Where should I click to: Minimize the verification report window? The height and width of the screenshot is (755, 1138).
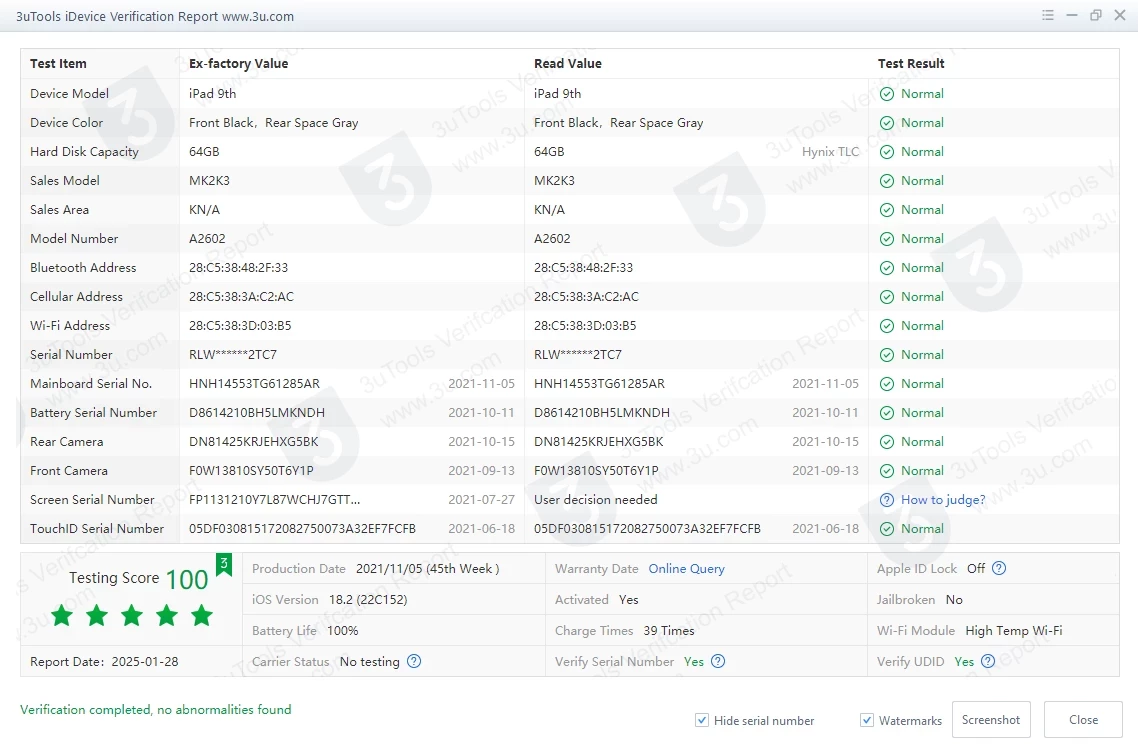click(1072, 15)
